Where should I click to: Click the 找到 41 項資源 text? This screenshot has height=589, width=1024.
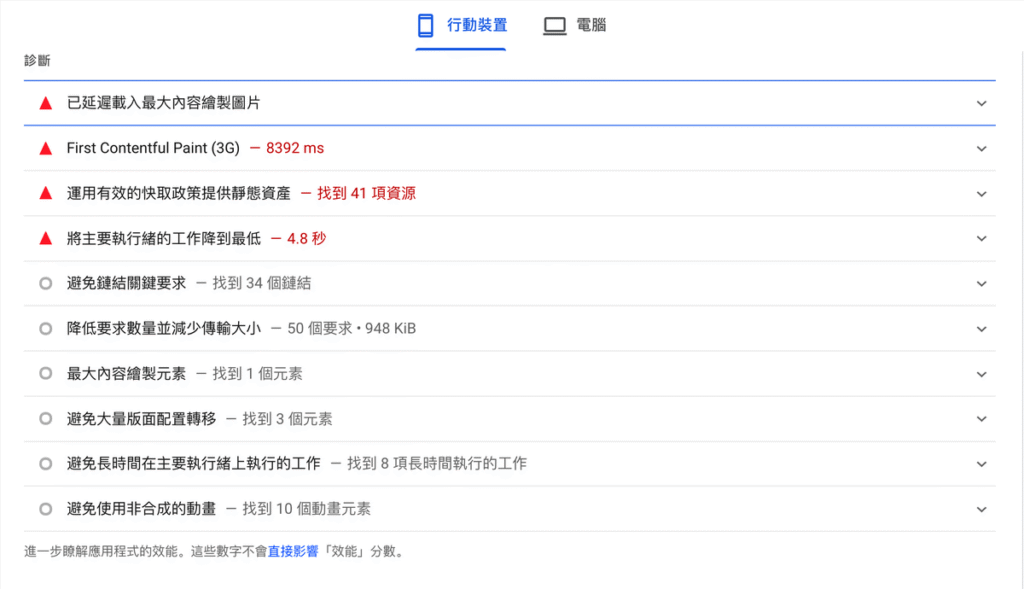(366, 193)
